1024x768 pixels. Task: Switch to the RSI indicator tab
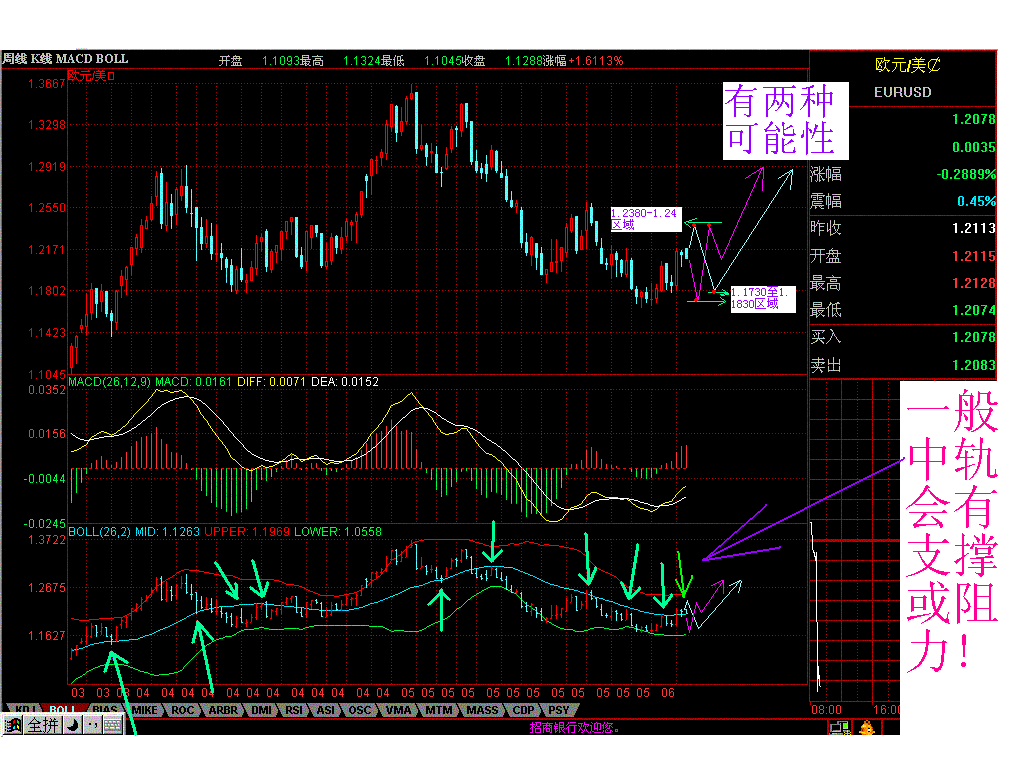pos(294,710)
